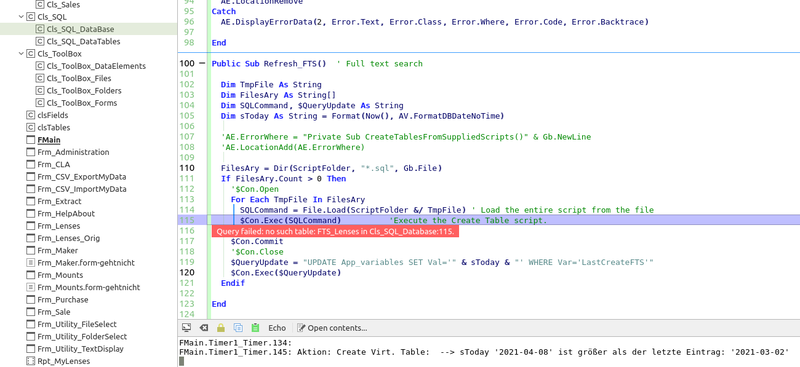Click line number 100 in the gutter
The image size is (800, 367).
(x=187, y=64)
